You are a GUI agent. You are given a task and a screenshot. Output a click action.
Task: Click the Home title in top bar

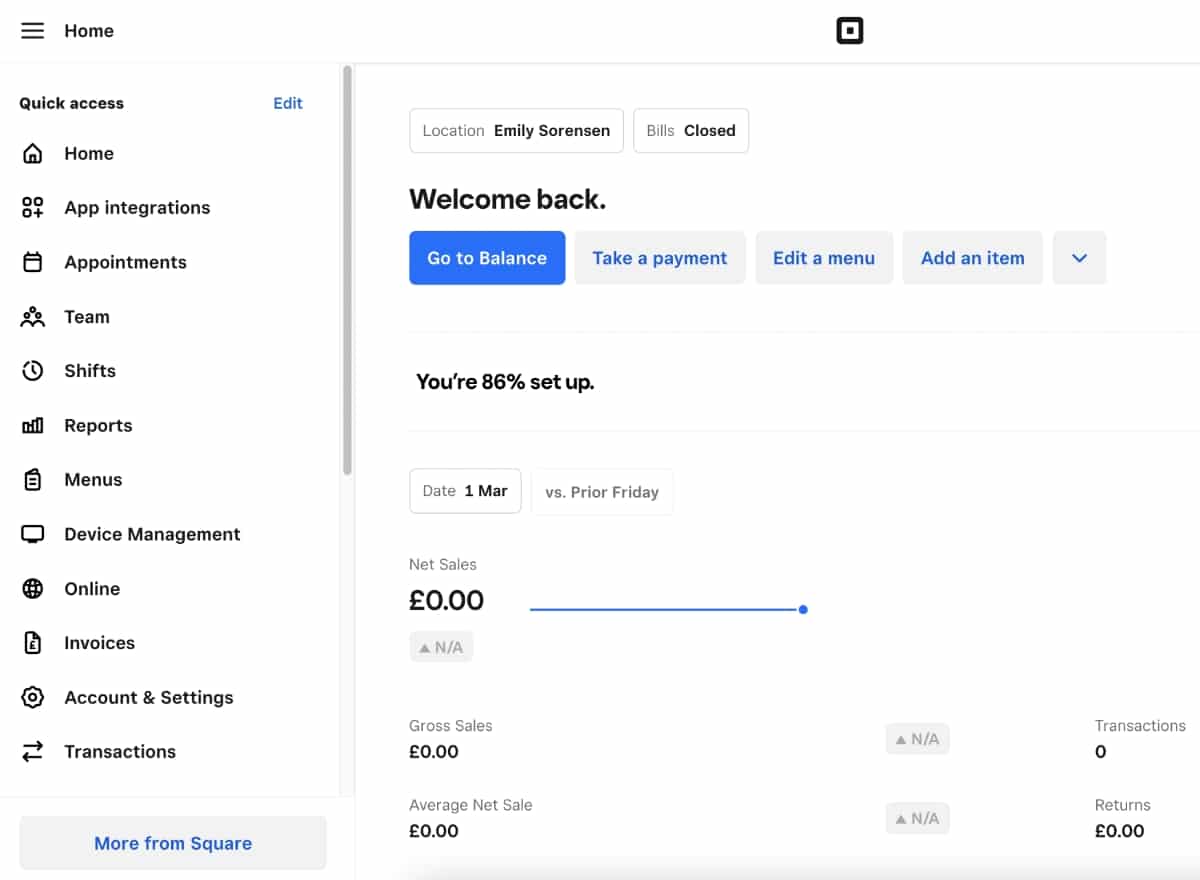(x=89, y=31)
